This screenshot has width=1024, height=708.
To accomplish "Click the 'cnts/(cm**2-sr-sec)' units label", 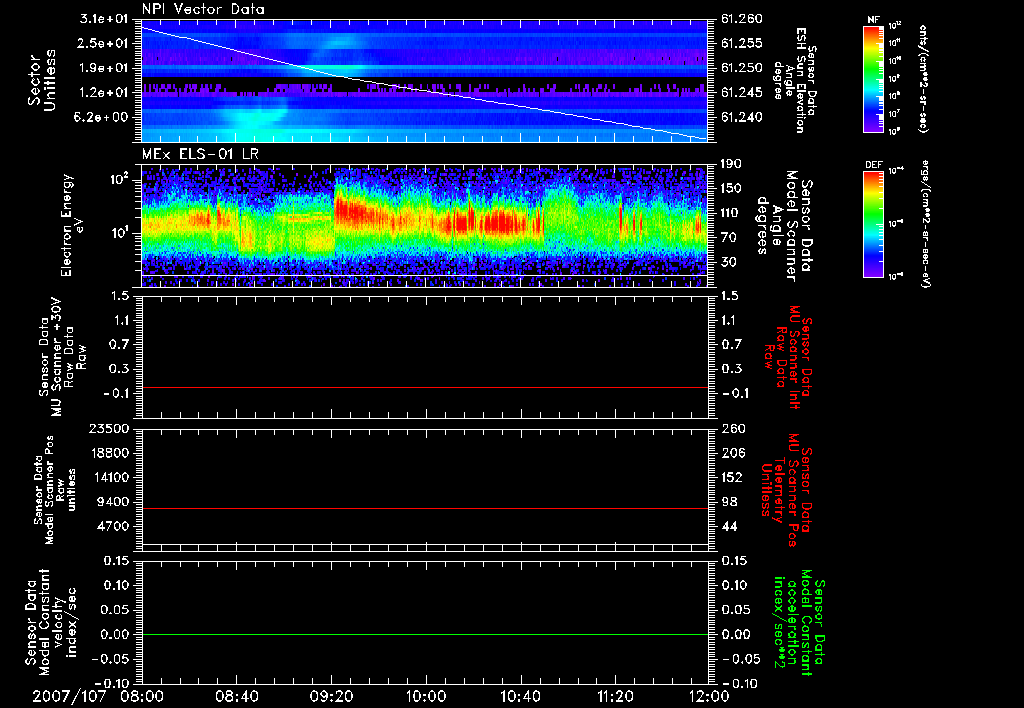I will pos(923,78).
